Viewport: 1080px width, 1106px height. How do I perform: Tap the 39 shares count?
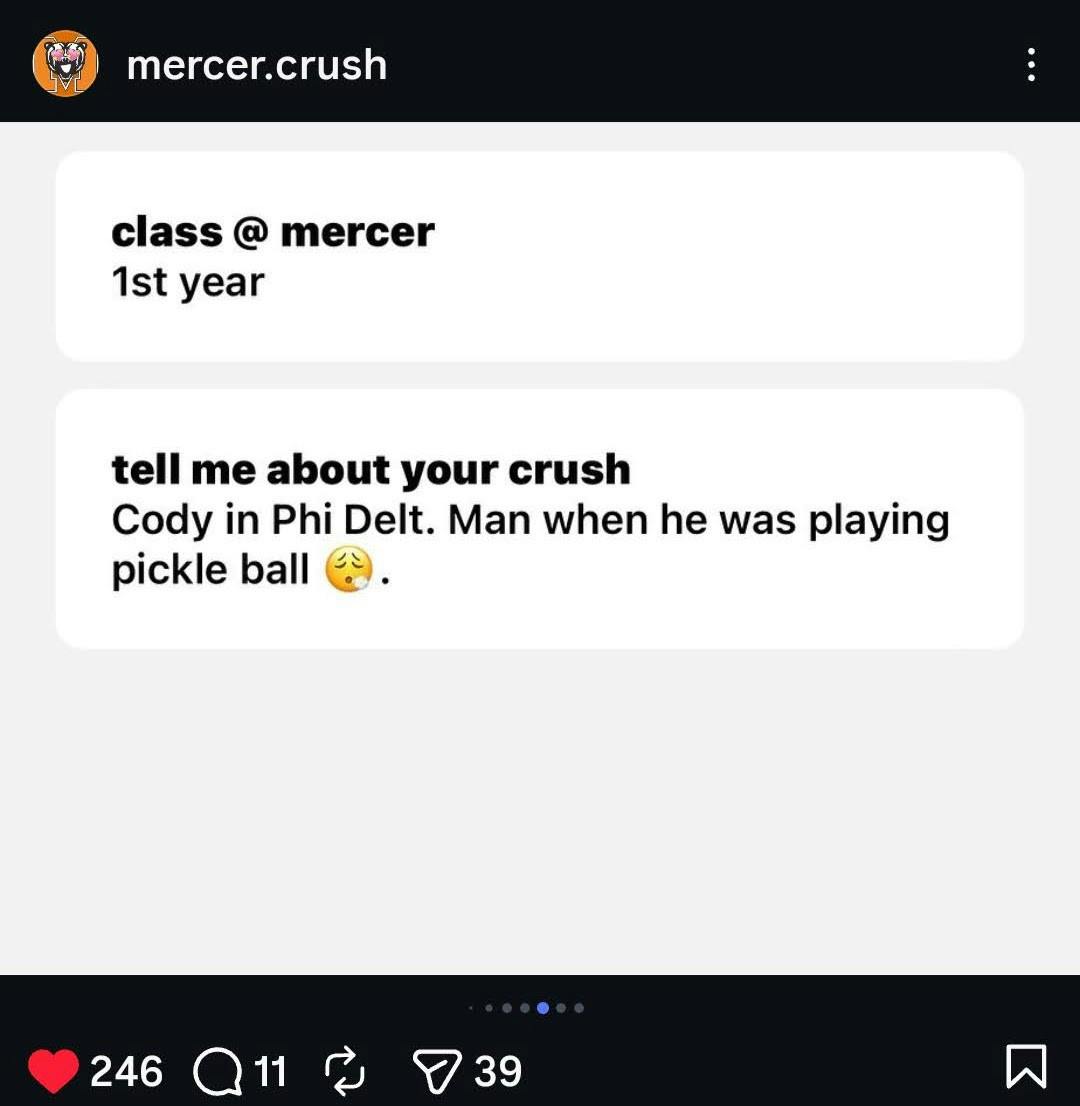[497, 1071]
